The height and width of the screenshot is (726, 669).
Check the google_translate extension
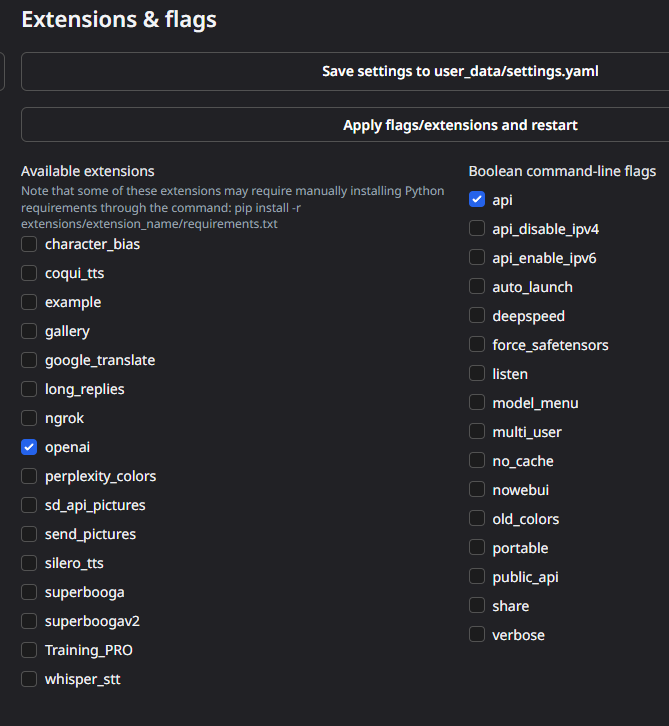coord(29,360)
